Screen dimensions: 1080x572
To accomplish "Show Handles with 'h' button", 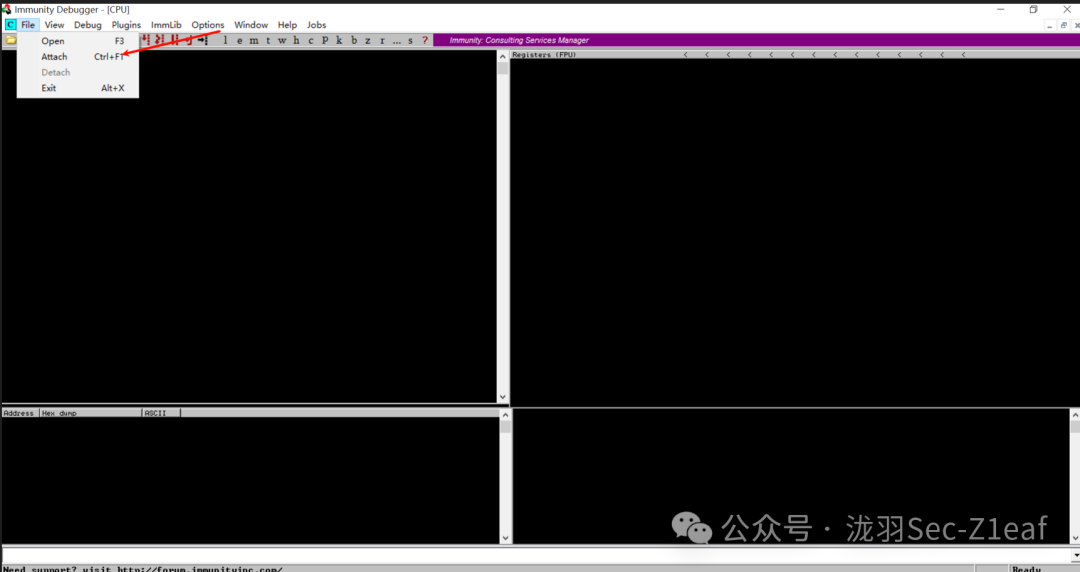I will pos(296,40).
